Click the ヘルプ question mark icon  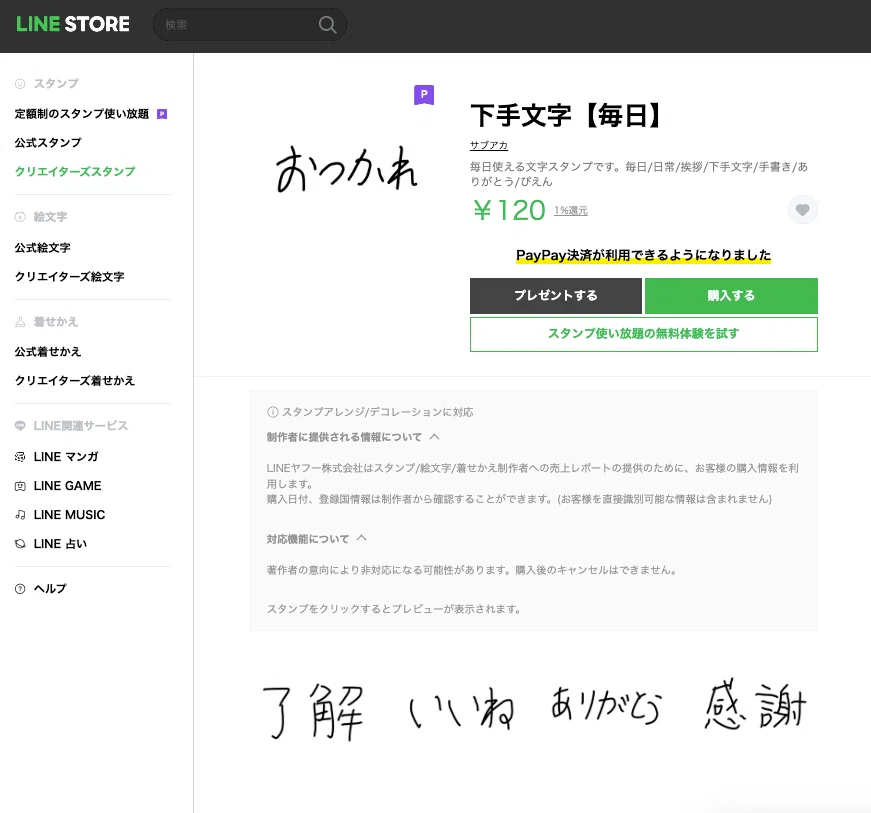(20, 589)
